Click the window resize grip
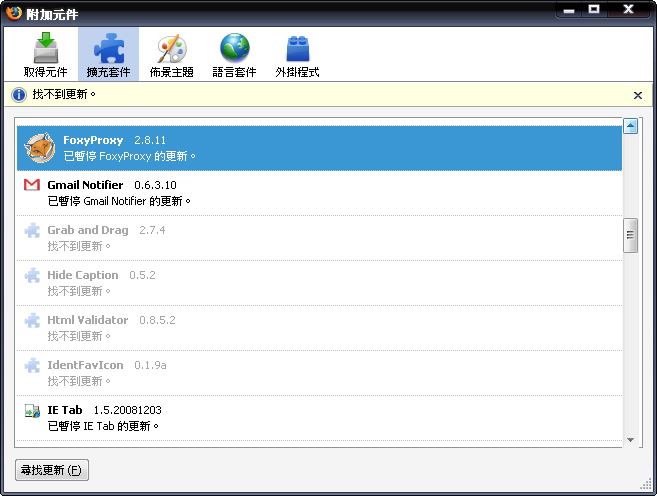This screenshot has height=496, width=657. (646, 484)
